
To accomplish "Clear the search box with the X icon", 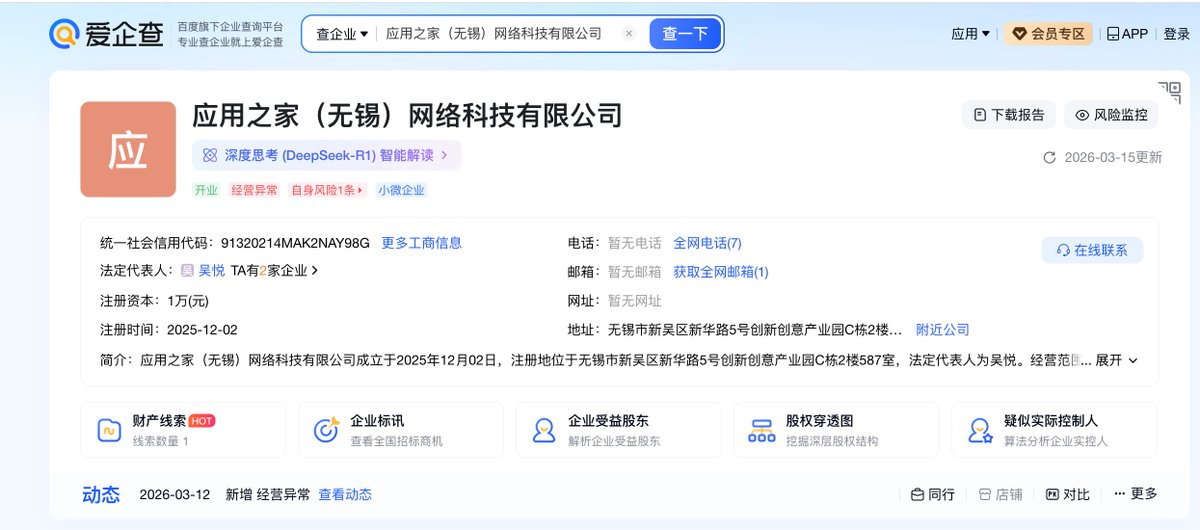I will tap(629, 33).
